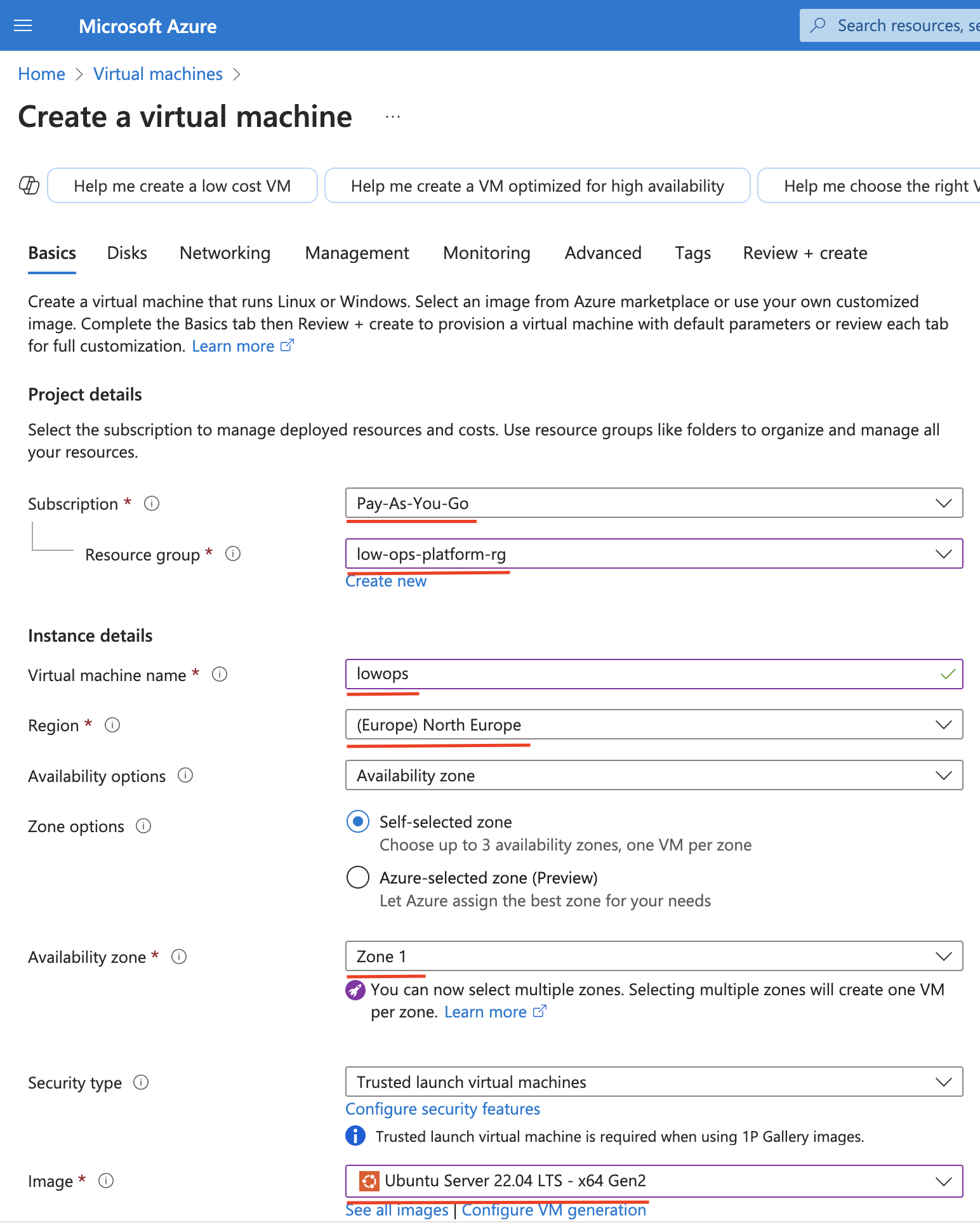Open the ellipsis menu beside page title
980x1225 pixels.
[393, 117]
